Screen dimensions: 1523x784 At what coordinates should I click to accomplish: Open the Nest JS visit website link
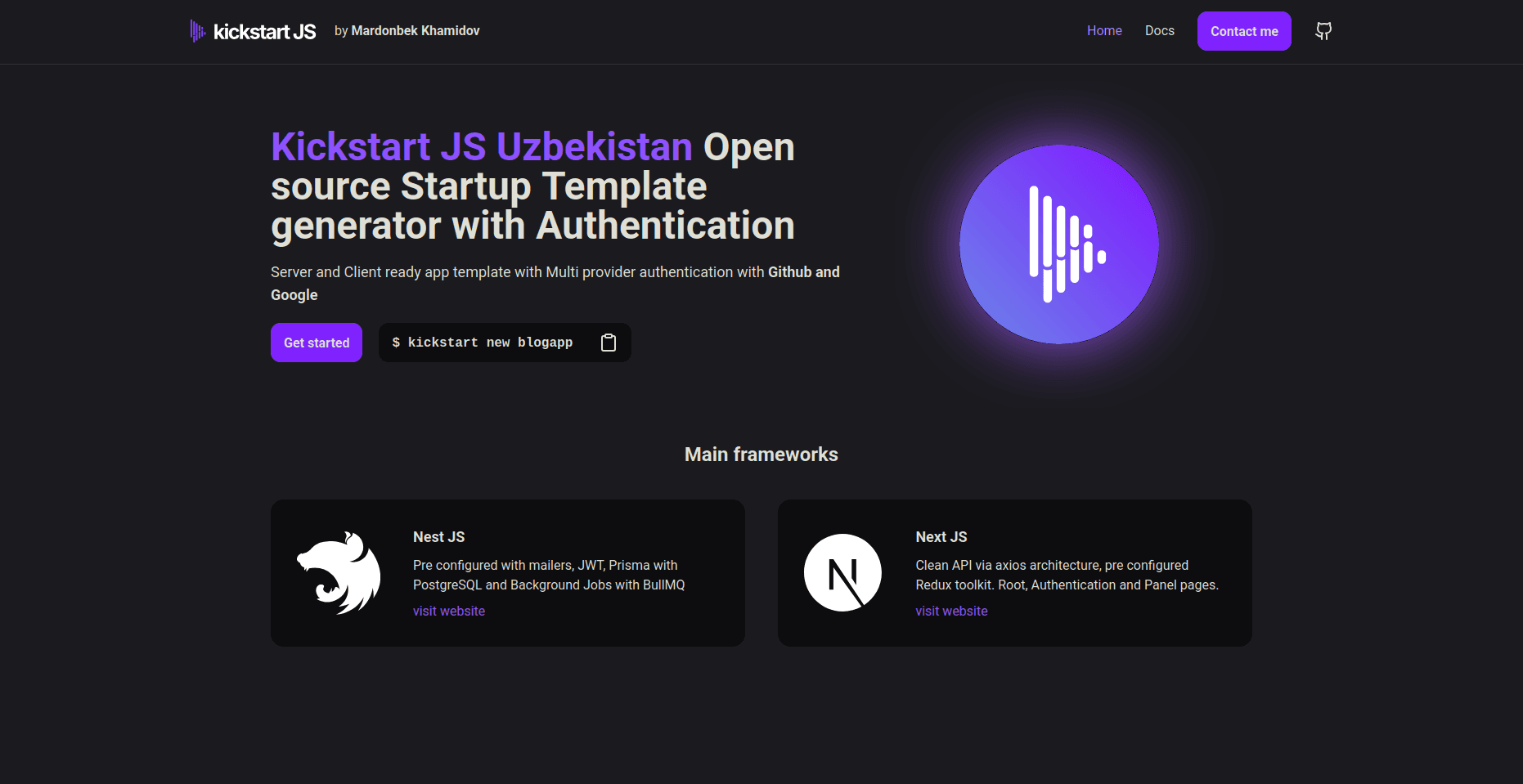pos(448,612)
